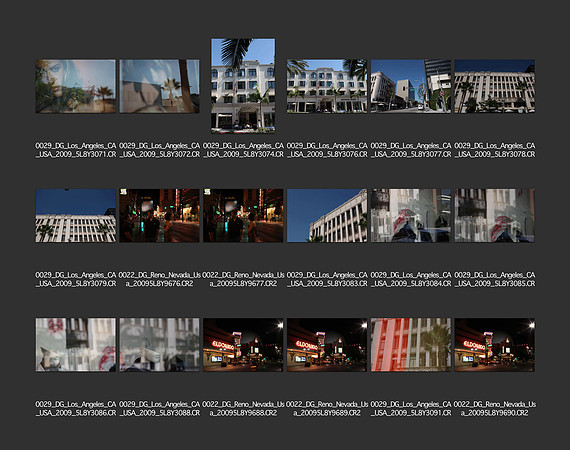Screen dimensions: 570x450
Task: Select the thumbnail for image 5L8Y3078
Action: click(x=494, y=86)
